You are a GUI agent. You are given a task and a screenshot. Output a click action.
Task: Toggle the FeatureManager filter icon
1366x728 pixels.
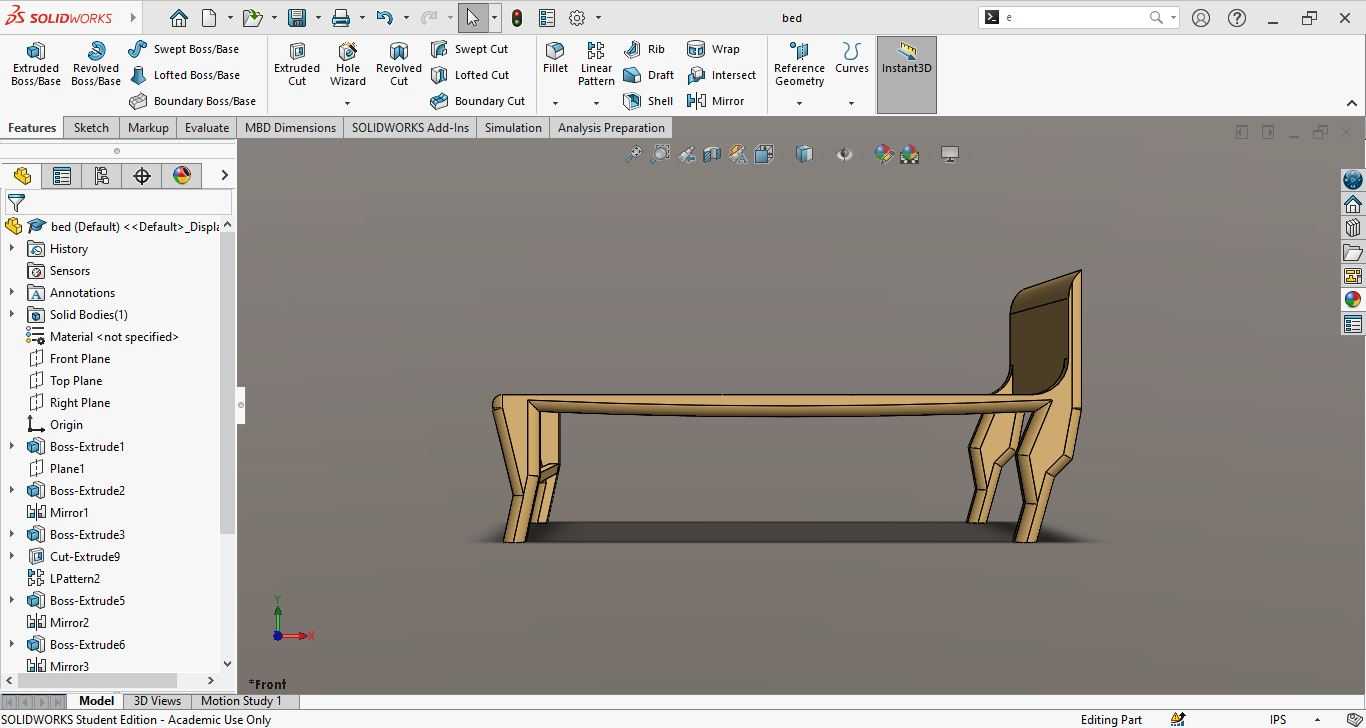tap(16, 203)
